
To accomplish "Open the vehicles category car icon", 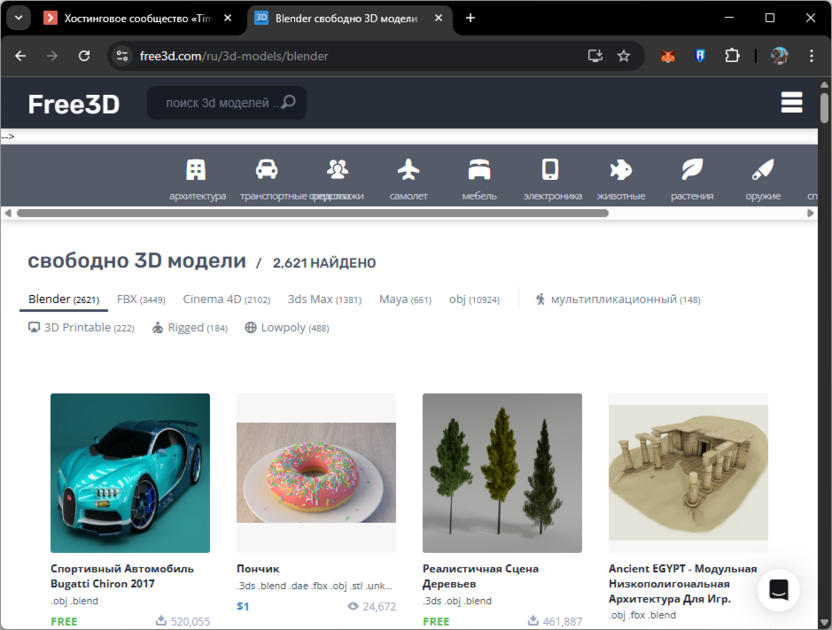I will pyautogui.click(x=266, y=169).
